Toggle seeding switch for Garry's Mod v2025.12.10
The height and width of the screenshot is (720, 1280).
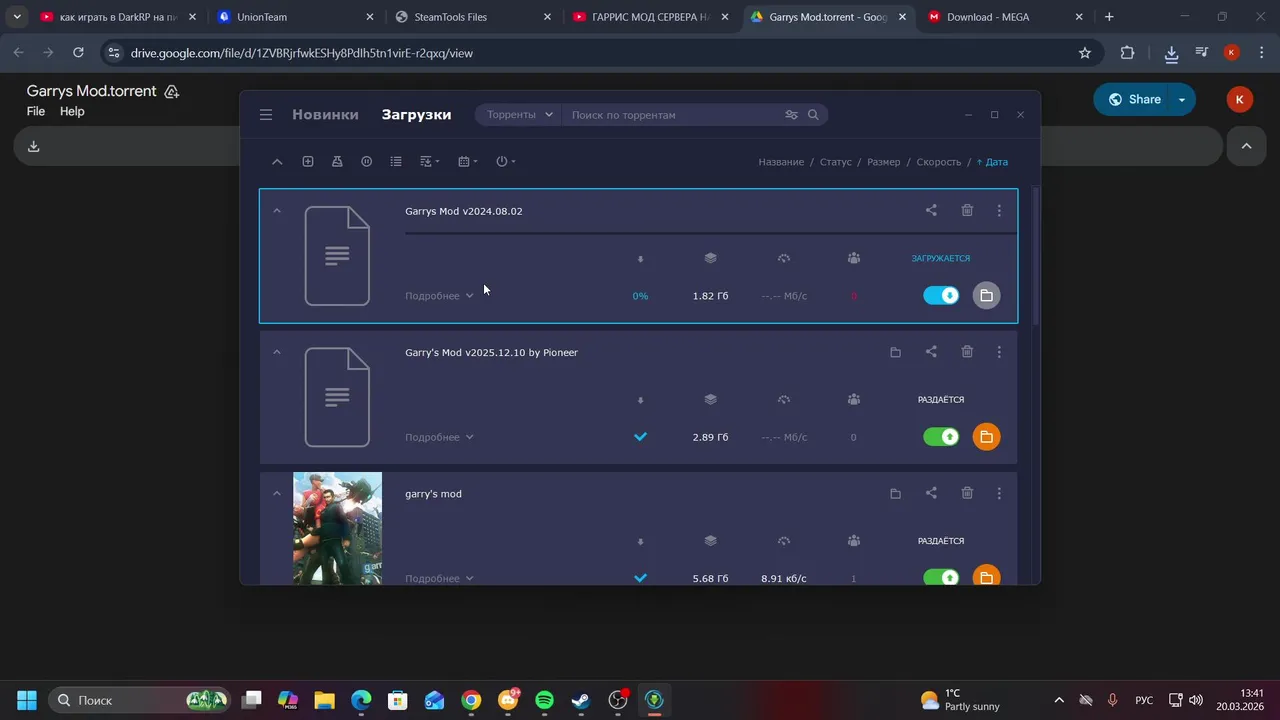pyautogui.click(x=941, y=437)
